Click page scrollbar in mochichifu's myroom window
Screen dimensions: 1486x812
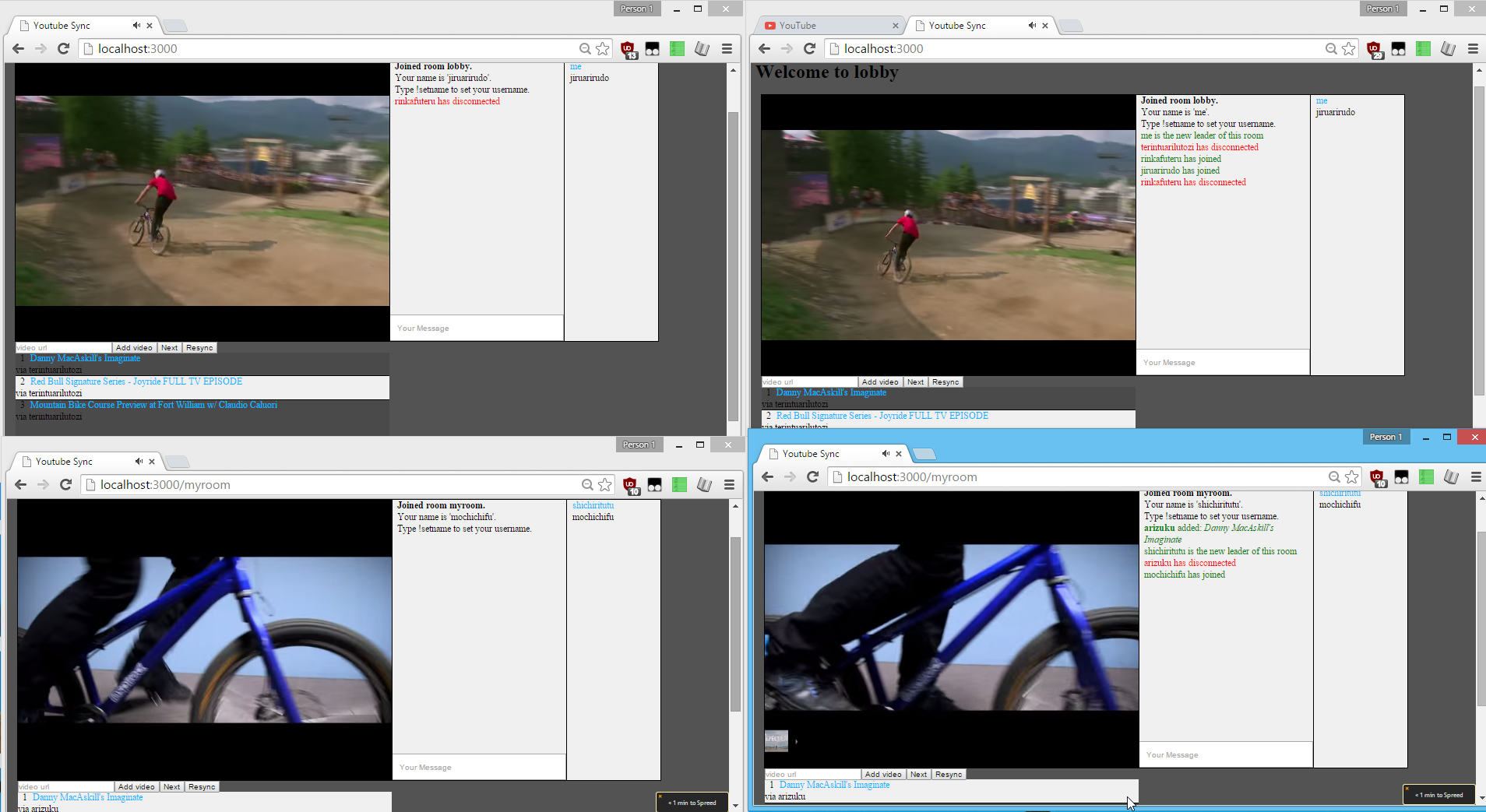735,623
